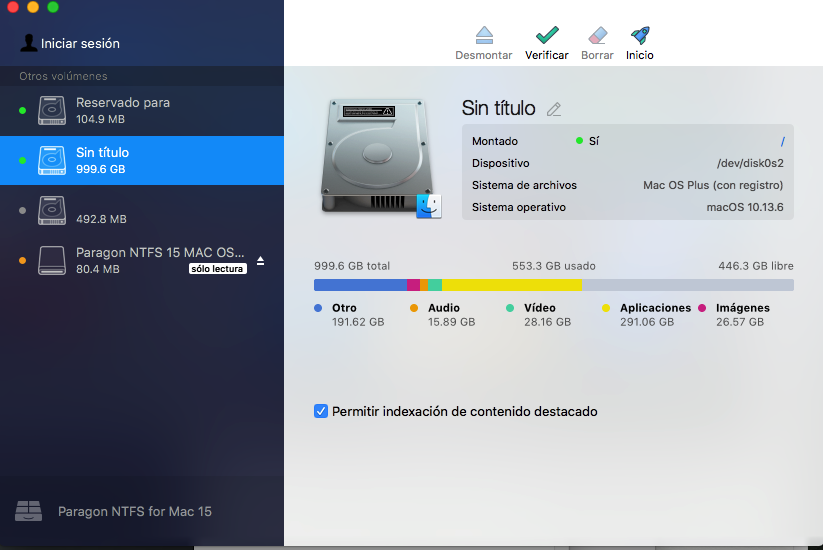This screenshot has width=823, height=550.
Task: Click the Sin título volume title text
Action: (498, 108)
